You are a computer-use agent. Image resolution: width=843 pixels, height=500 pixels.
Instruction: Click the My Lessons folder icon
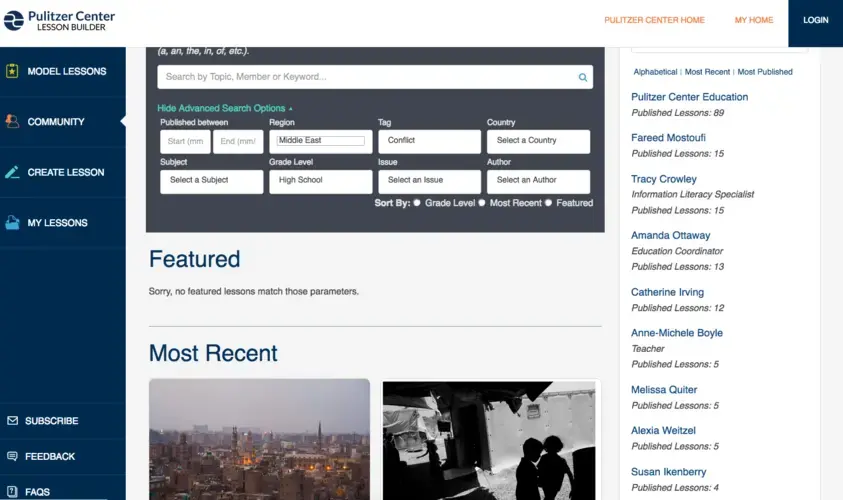coord(12,223)
